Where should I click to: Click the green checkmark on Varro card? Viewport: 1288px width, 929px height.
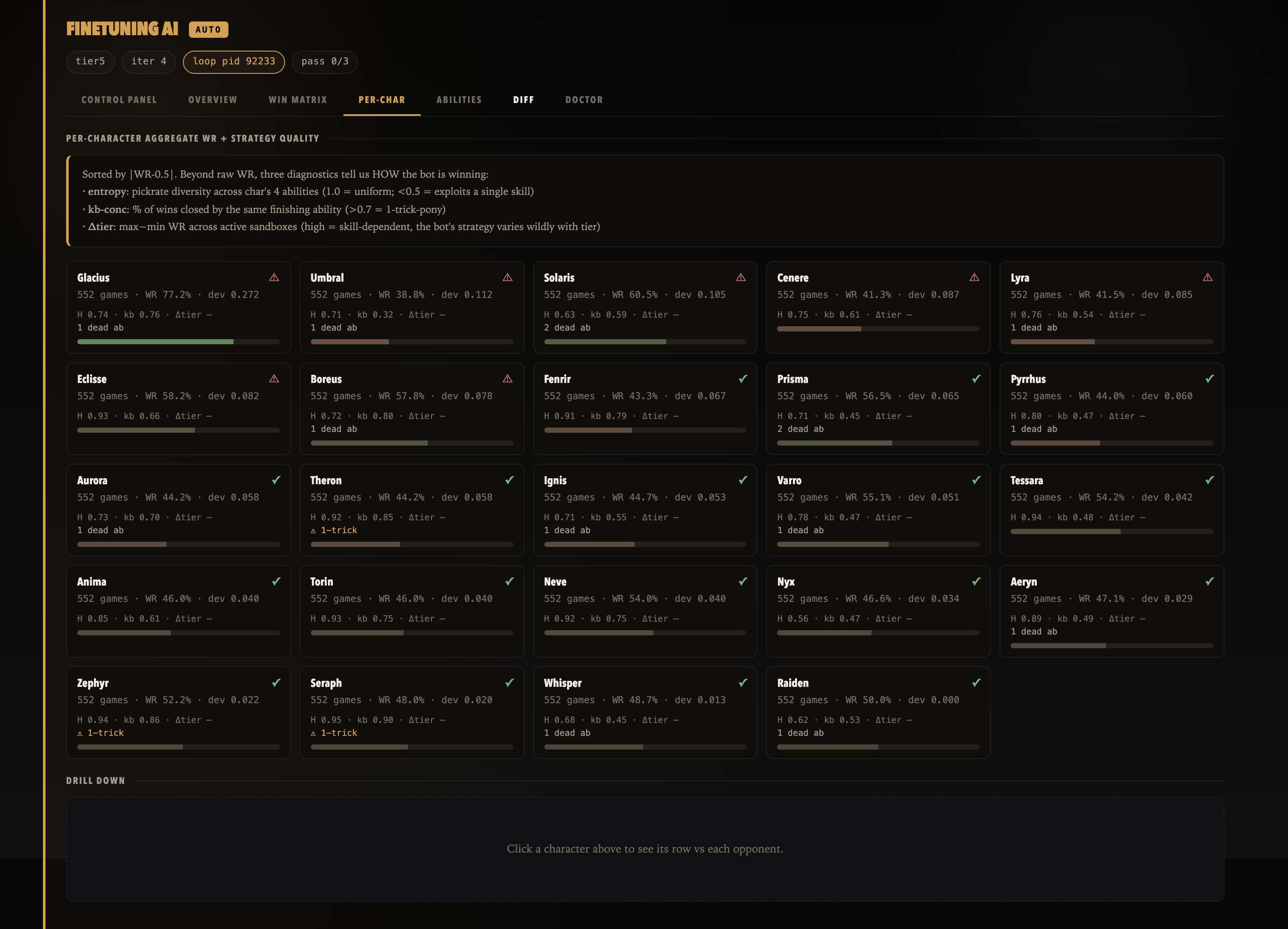976,480
